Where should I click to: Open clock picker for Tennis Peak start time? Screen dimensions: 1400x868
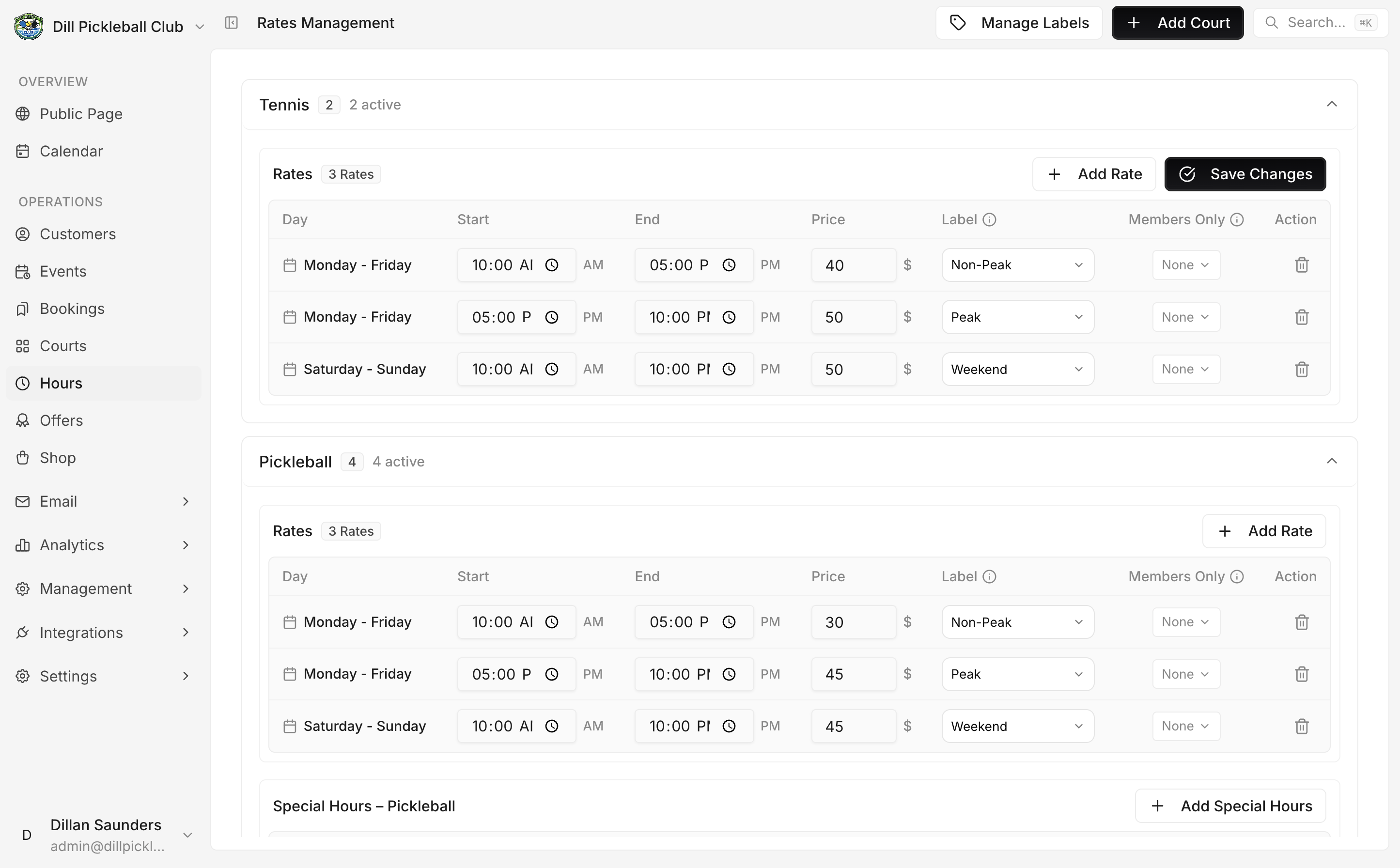[552, 317]
